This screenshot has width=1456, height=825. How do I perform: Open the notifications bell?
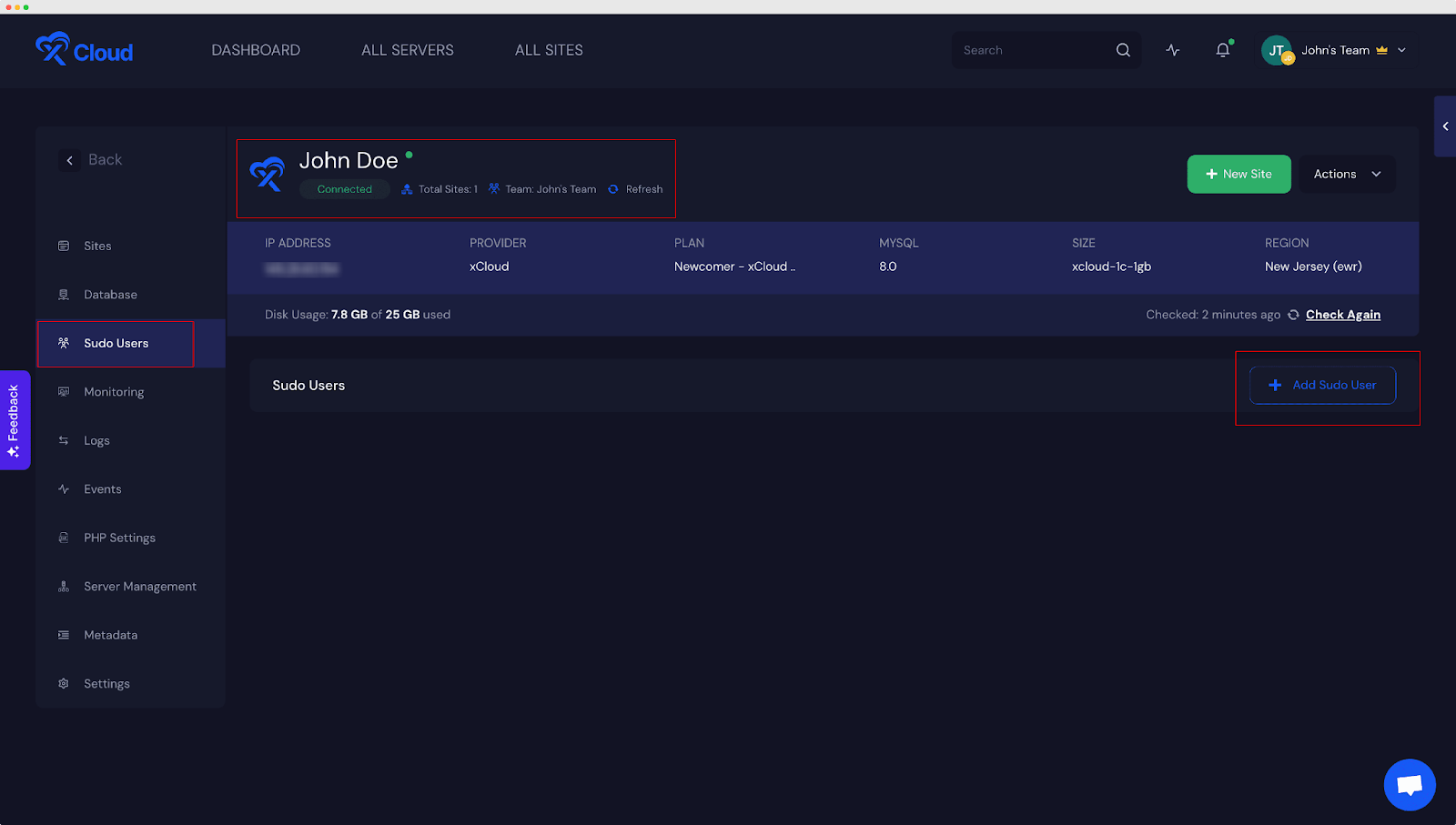tap(1222, 50)
